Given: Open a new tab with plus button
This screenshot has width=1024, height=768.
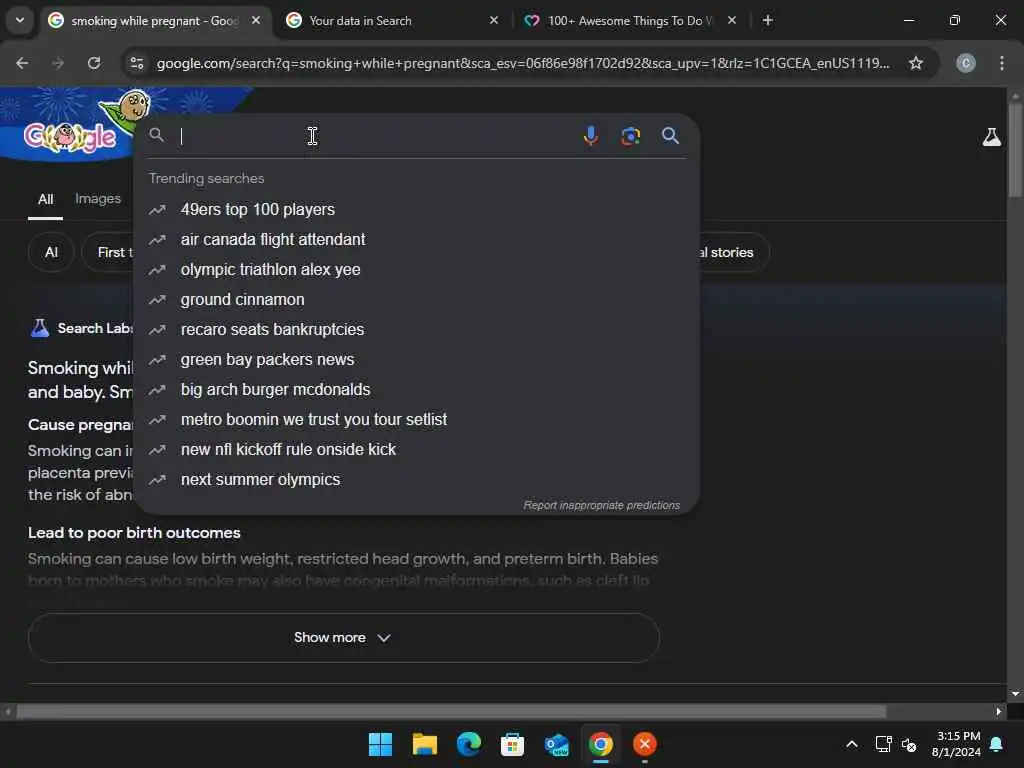Looking at the screenshot, I should point(768,20).
